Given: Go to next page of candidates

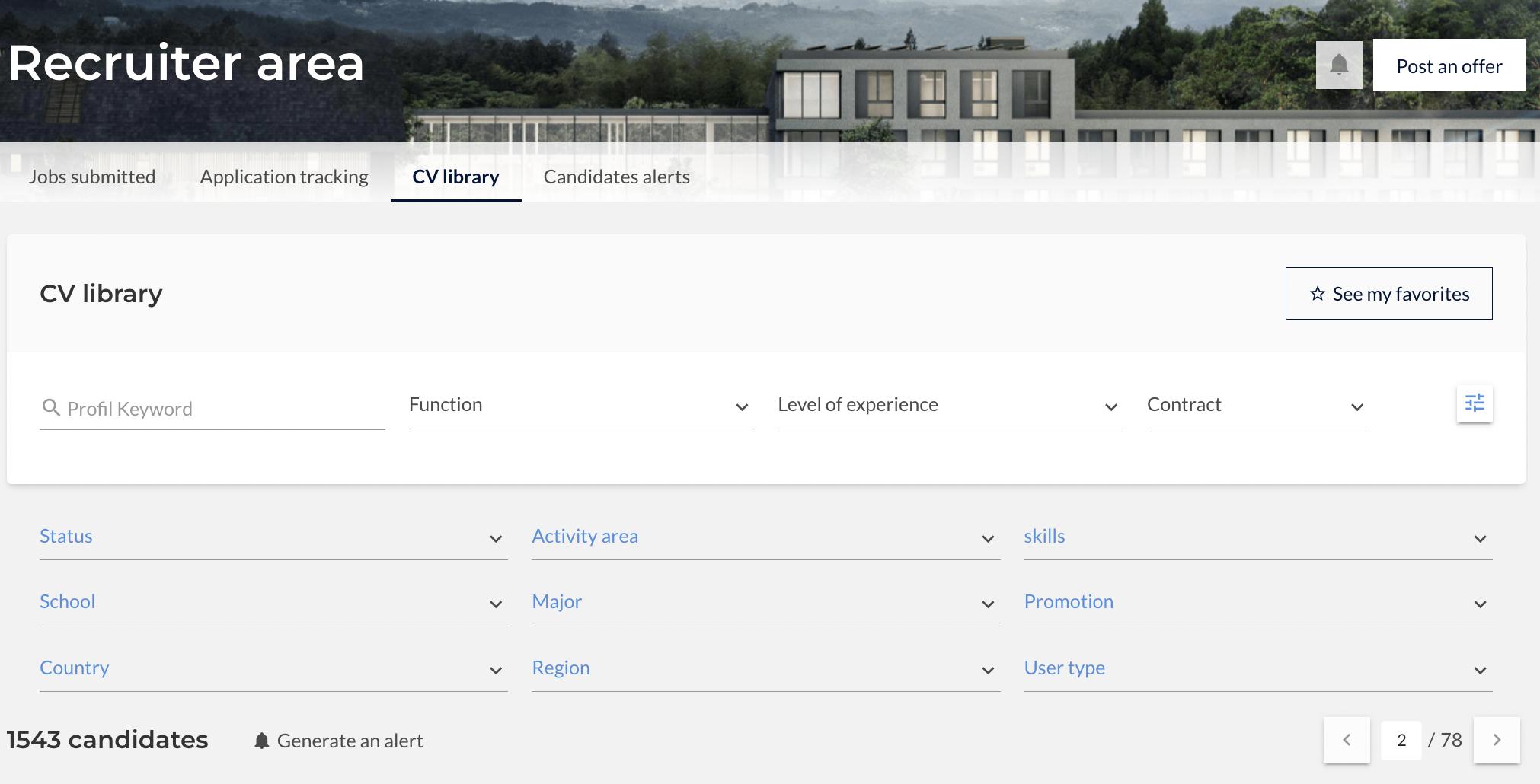Looking at the screenshot, I should point(1497,740).
